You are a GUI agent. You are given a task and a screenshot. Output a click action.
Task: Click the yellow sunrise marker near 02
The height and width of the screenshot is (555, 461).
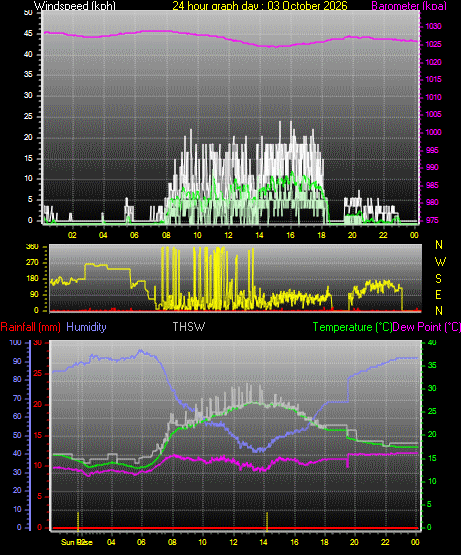(78, 521)
